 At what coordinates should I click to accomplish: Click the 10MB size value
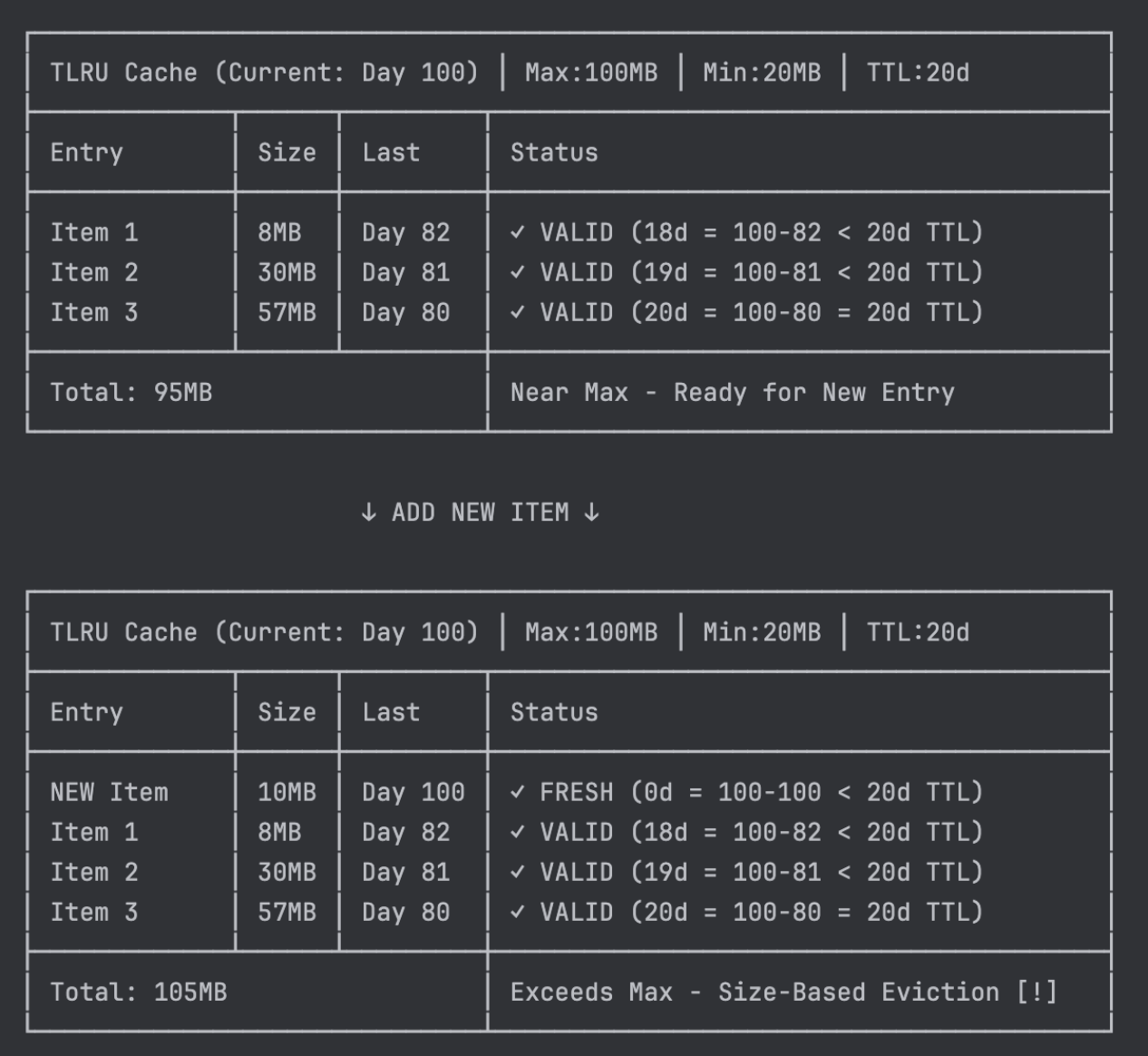click(x=287, y=792)
